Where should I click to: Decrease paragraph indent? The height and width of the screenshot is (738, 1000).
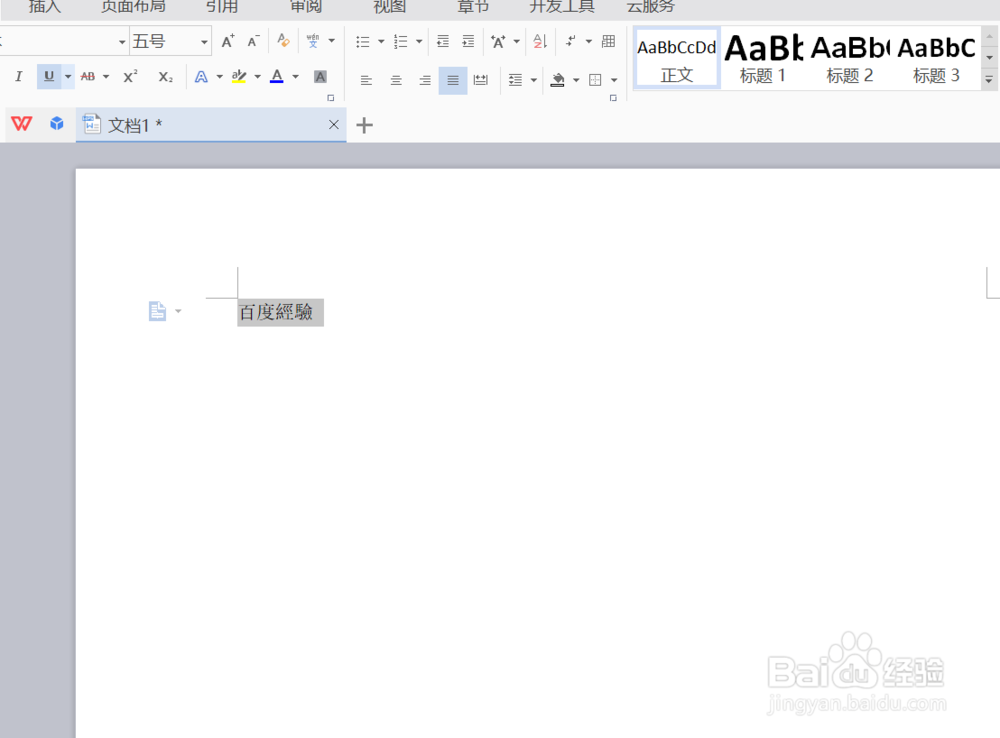(443, 41)
